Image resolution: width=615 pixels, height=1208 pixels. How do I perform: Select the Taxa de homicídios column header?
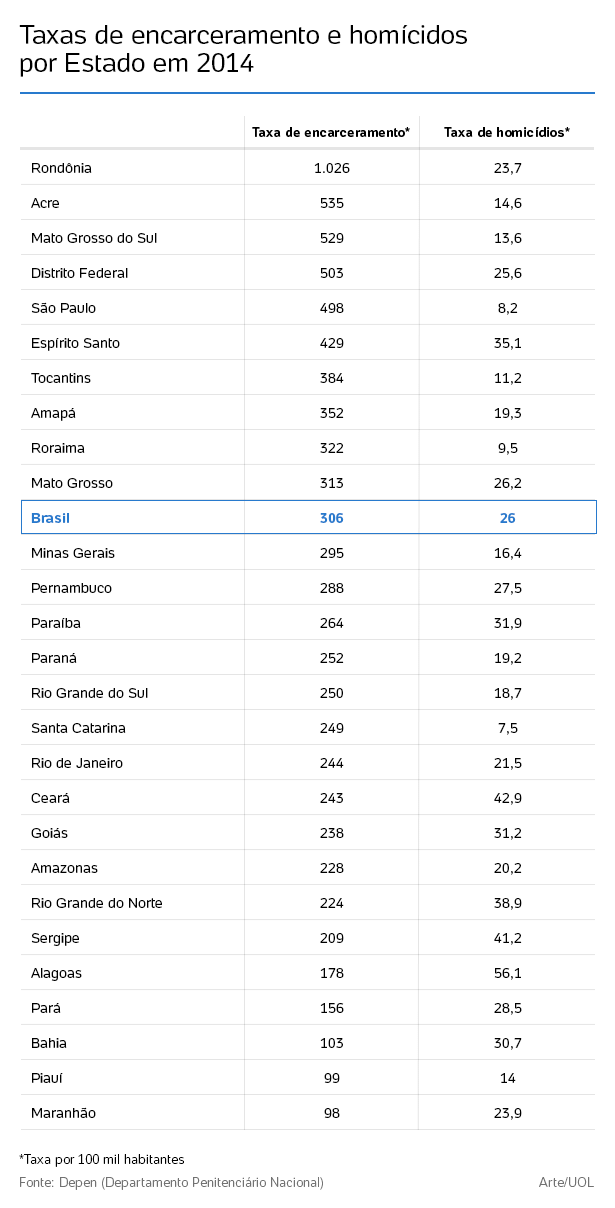pyautogui.click(x=507, y=132)
